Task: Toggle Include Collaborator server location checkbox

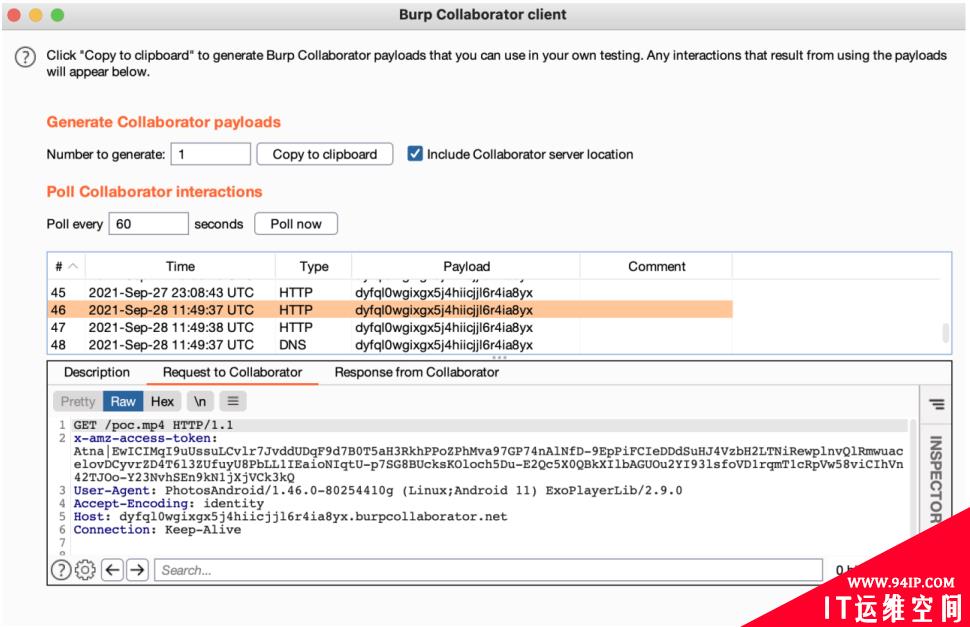Action: coord(414,153)
